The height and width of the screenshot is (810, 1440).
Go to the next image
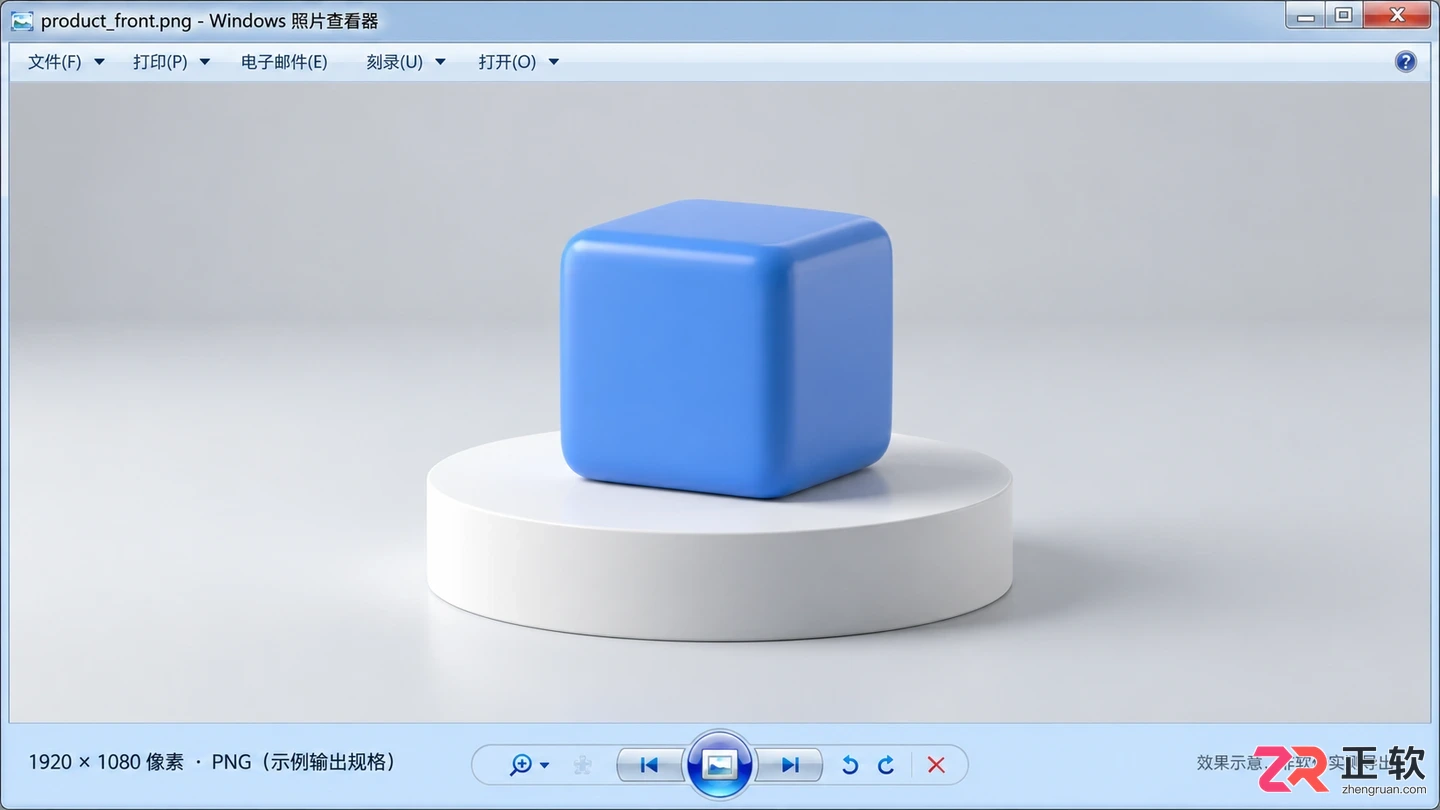pyautogui.click(x=789, y=765)
